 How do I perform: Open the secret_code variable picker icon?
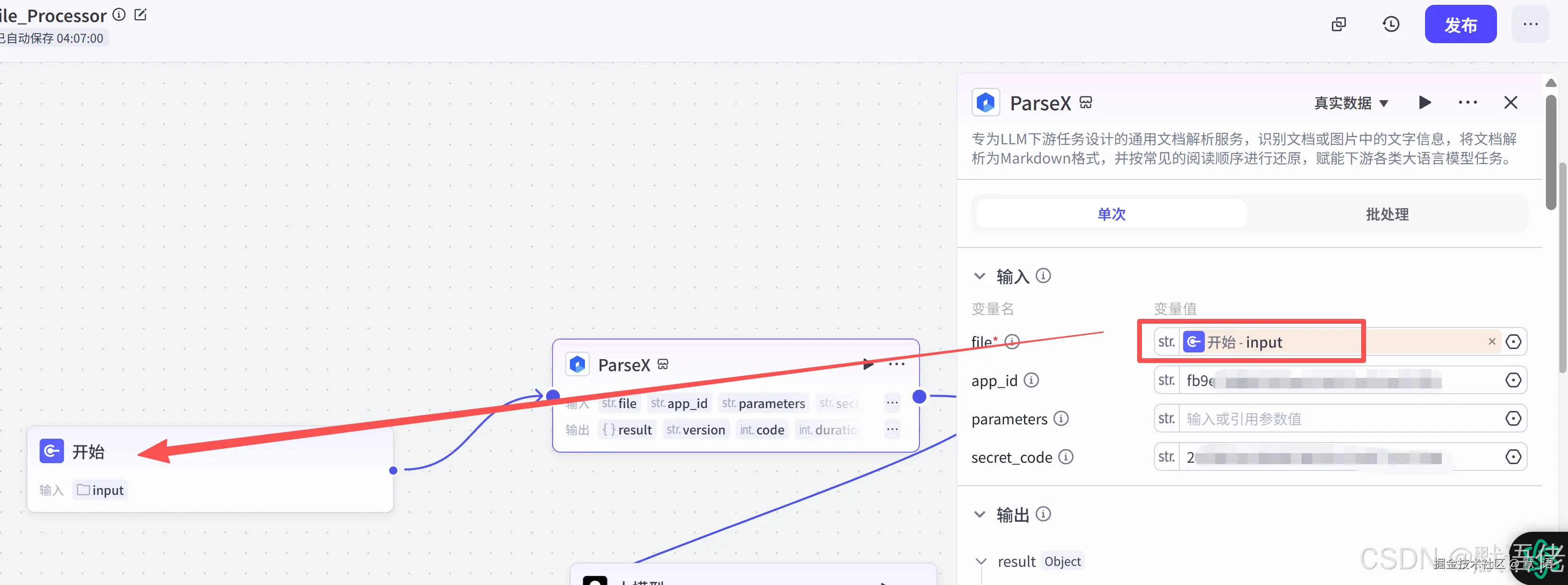[x=1513, y=456]
